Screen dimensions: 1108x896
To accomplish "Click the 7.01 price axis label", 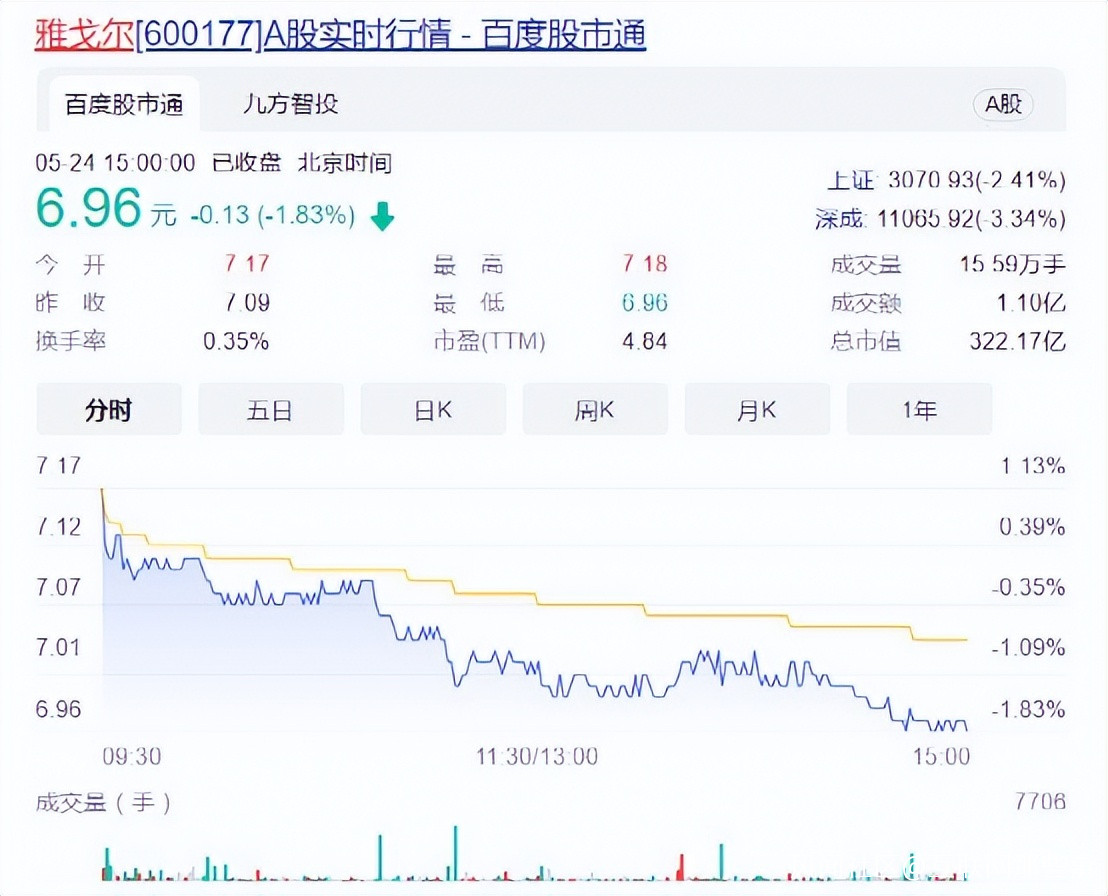I will pyautogui.click(x=59, y=647).
